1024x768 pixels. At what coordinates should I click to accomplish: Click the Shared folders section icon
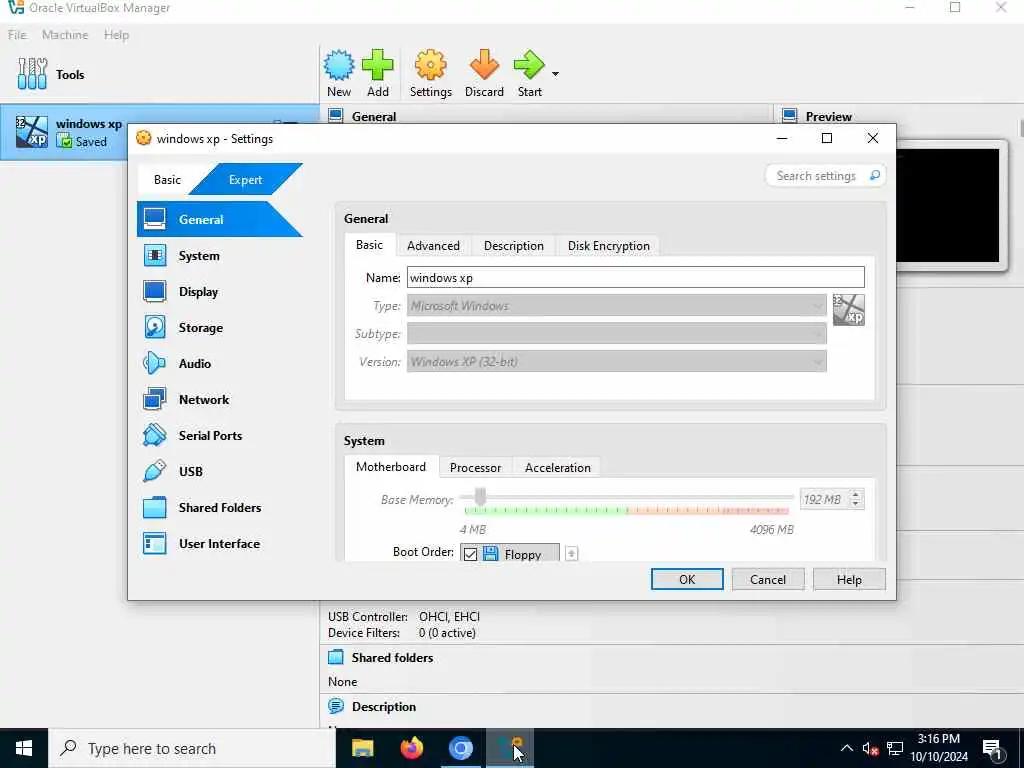[x=336, y=657]
